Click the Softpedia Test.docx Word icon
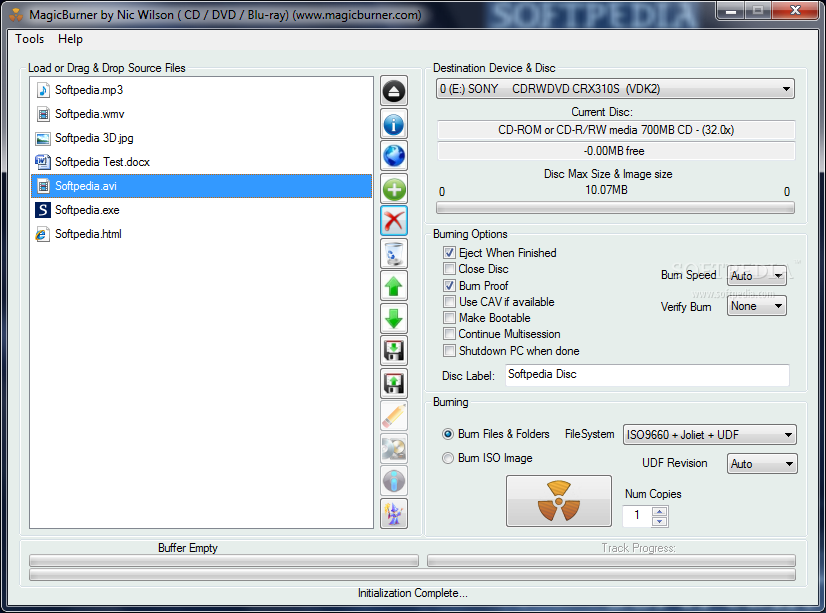The image size is (826, 613). coord(43,162)
